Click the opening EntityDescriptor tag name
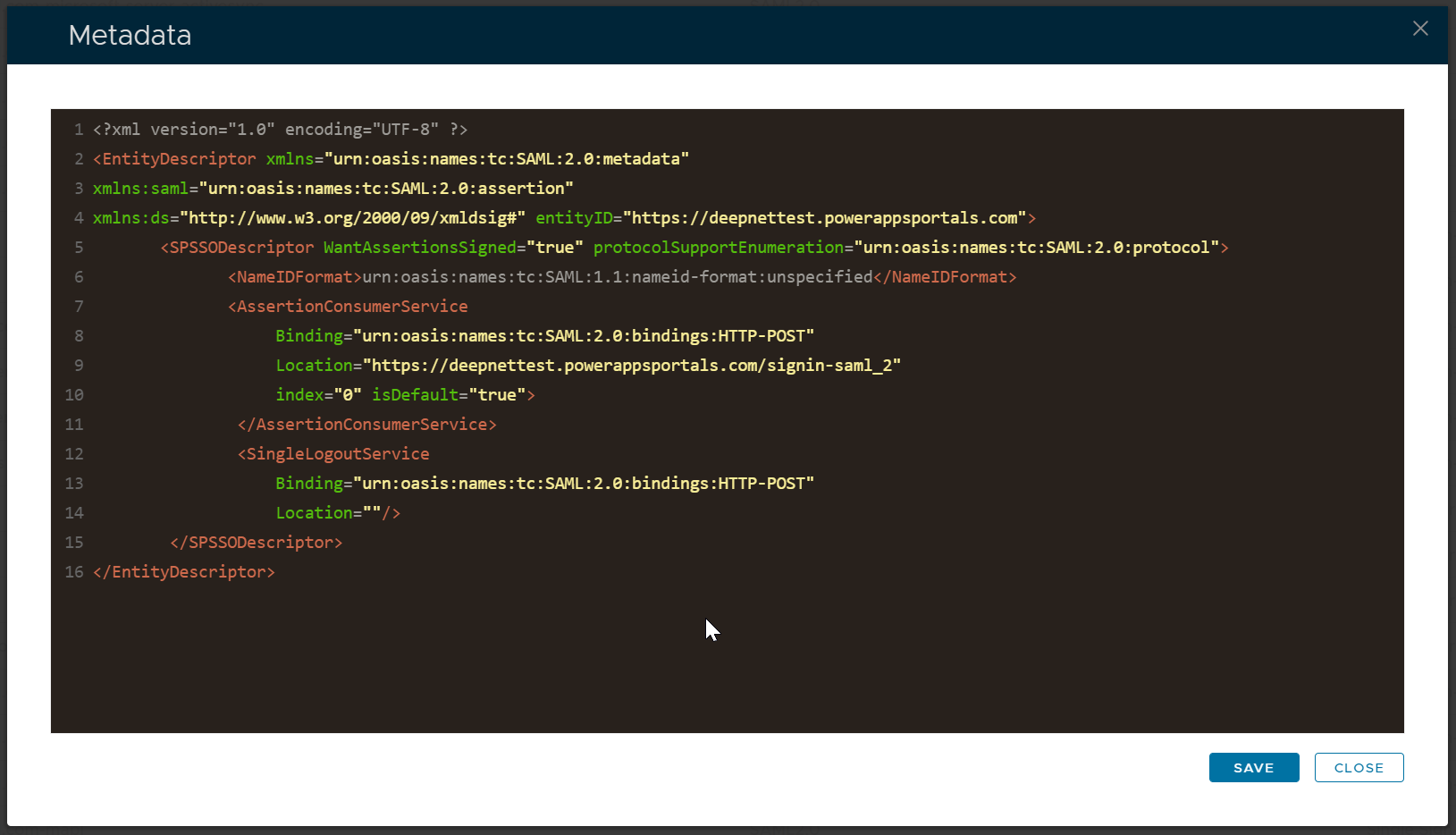This screenshot has width=1456, height=835. point(179,159)
